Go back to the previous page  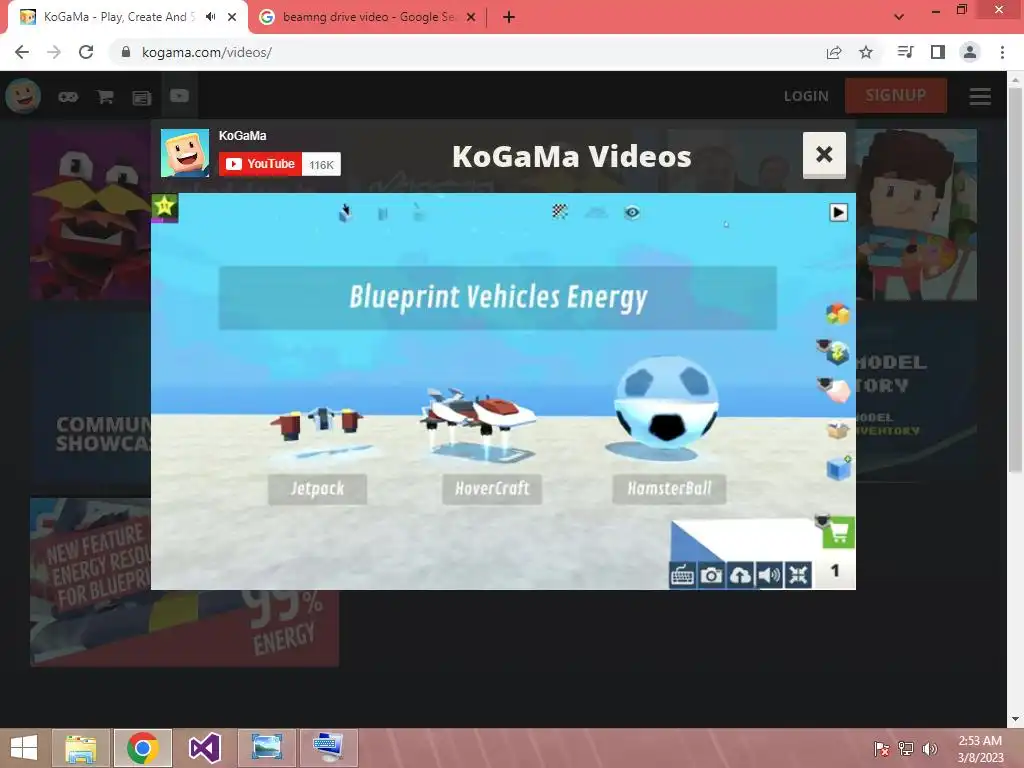click(22, 52)
